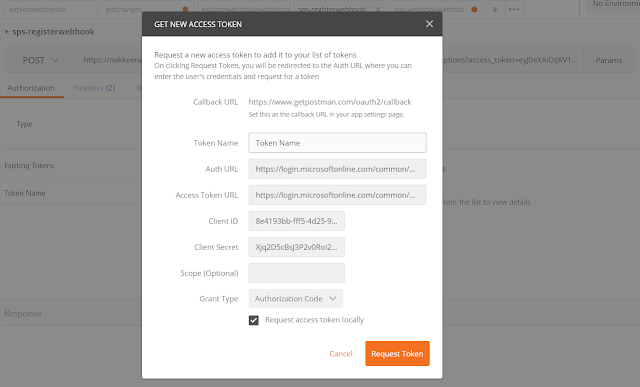Click the Client Secret field
The height and width of the screenshot is (387, 640).
(296, 247)
